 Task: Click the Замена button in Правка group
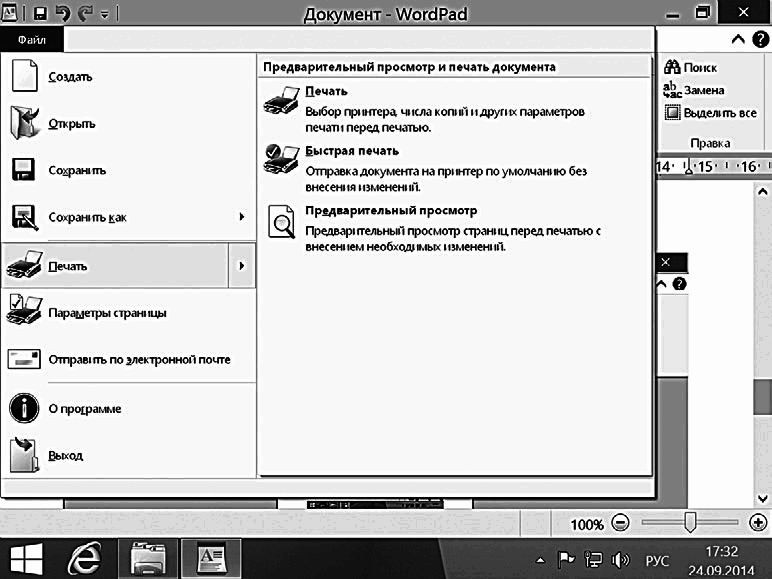pyautogui.click(x=694, y=90)
